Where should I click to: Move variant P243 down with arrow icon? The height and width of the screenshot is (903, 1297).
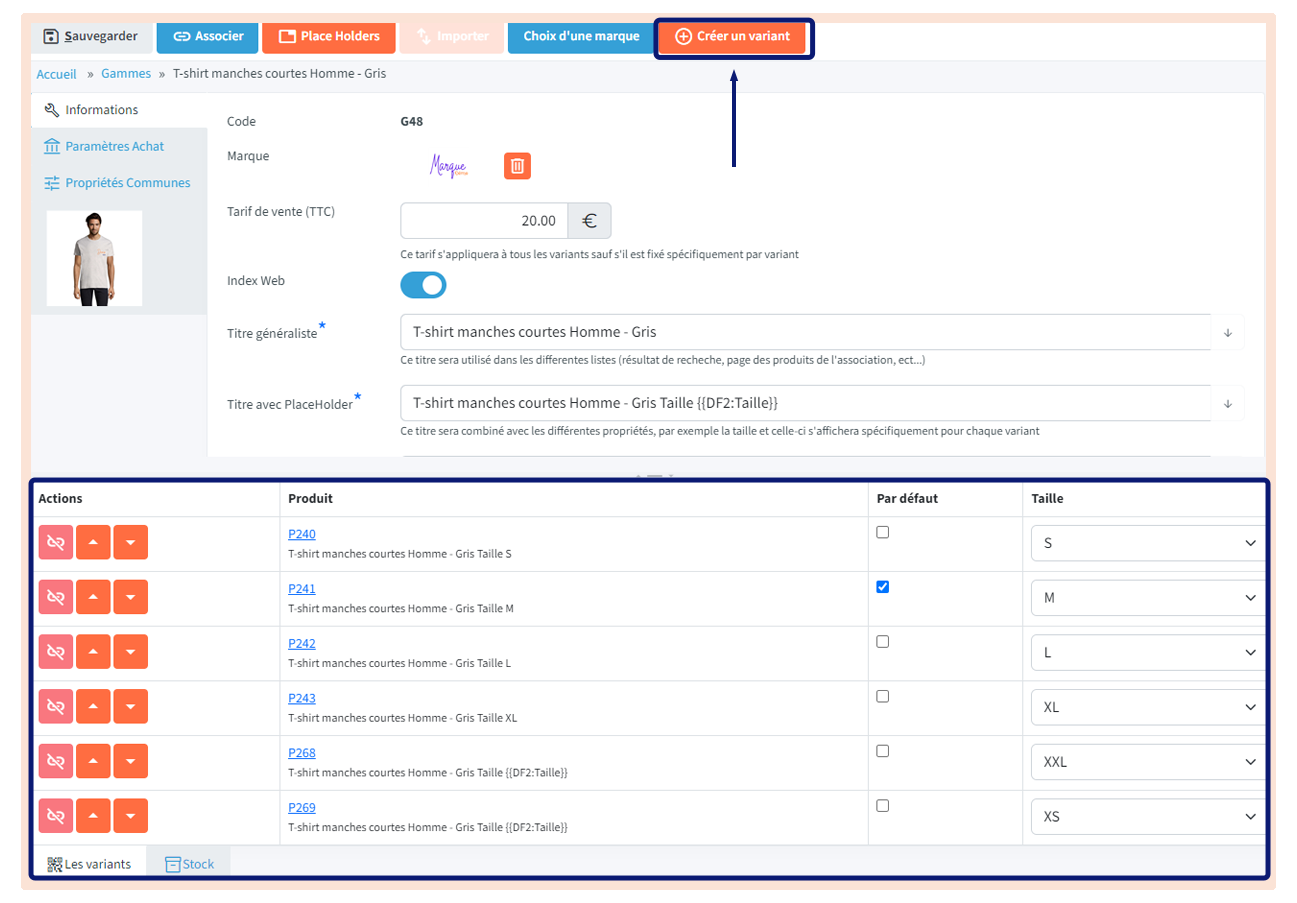coord(131,706)
